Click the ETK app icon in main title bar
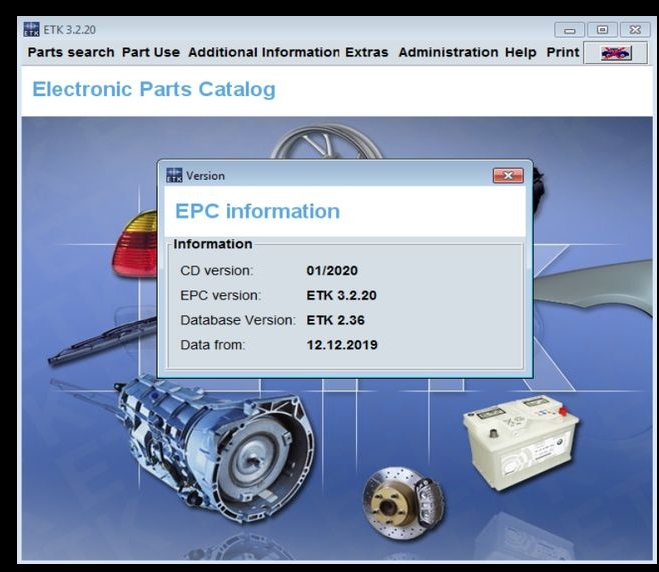 32,29
